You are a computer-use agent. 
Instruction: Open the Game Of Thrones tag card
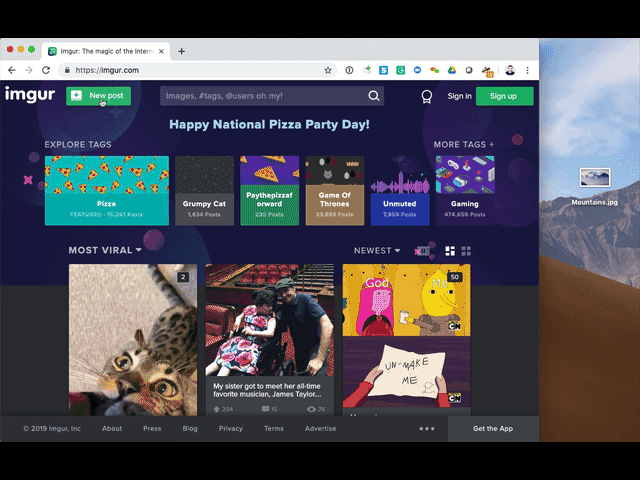point(335,191)
